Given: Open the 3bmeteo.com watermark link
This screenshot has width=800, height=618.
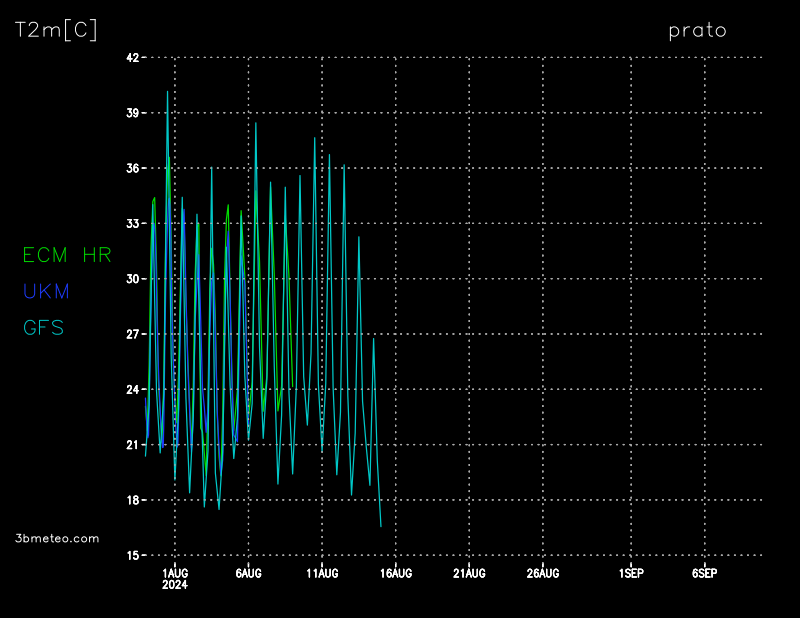Looking at the screenshot, I should pyautogui.click(x=58, y=538).
